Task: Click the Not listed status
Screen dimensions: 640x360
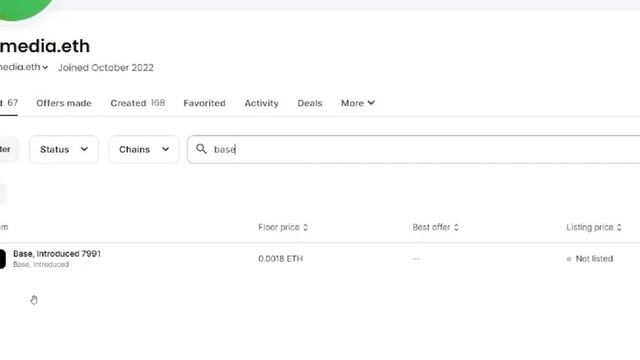Action: [590, 259]
